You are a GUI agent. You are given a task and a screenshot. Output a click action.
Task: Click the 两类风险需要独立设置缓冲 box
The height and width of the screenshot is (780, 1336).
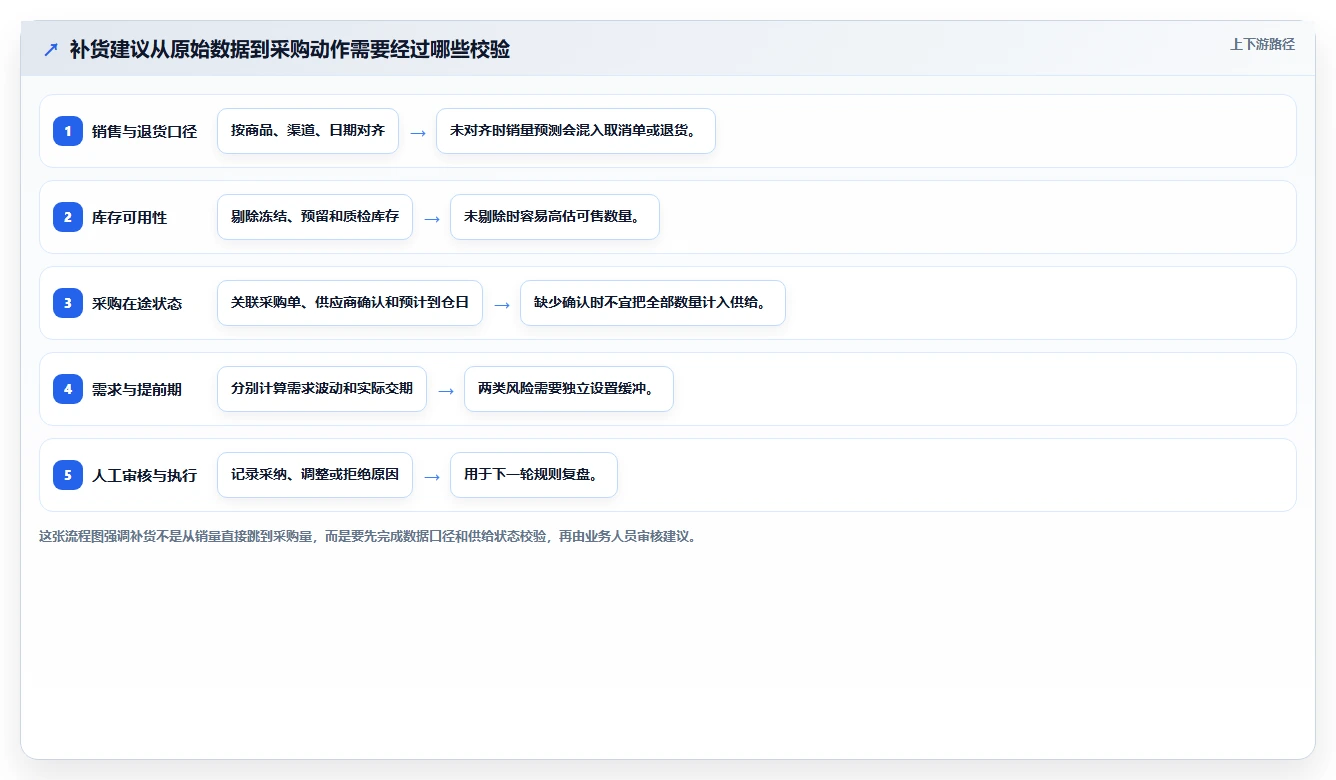coord(569,389)
